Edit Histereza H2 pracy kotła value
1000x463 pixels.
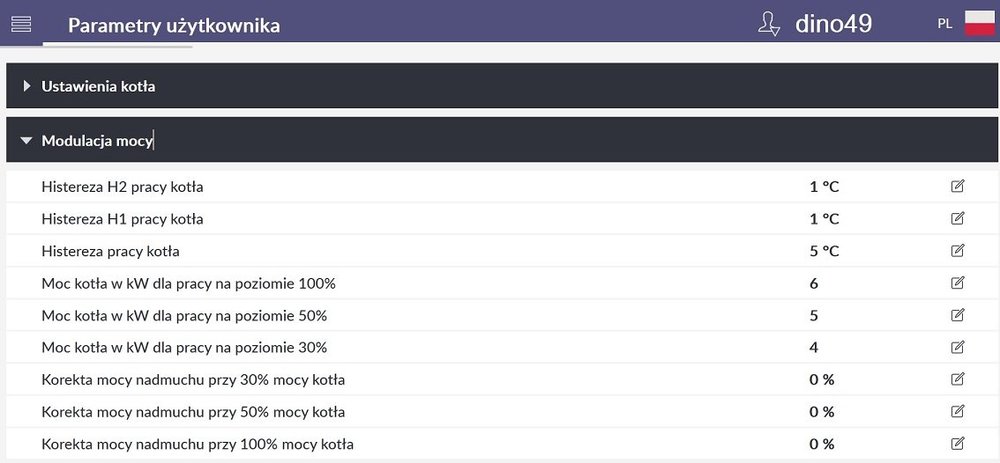pos(958,186)
